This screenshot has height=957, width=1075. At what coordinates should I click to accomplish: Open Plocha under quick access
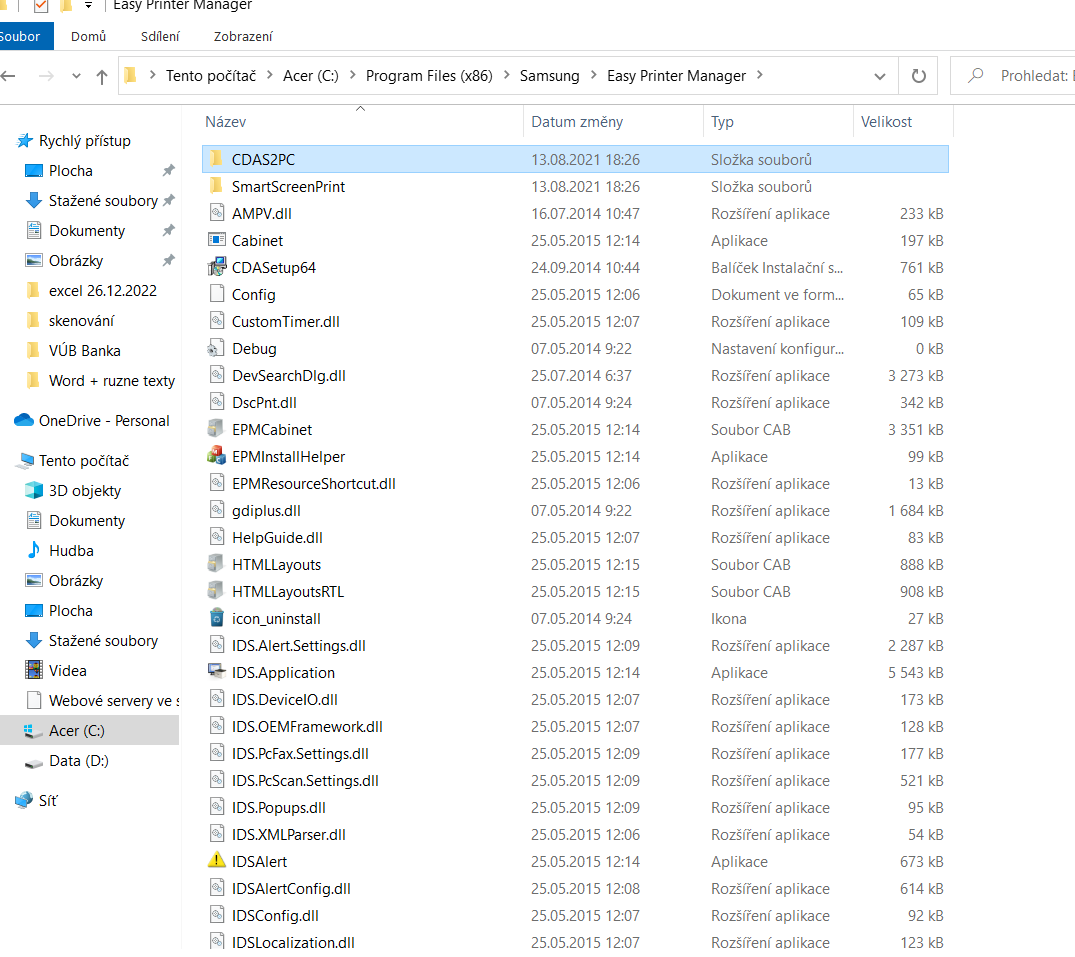click(71, 171)
